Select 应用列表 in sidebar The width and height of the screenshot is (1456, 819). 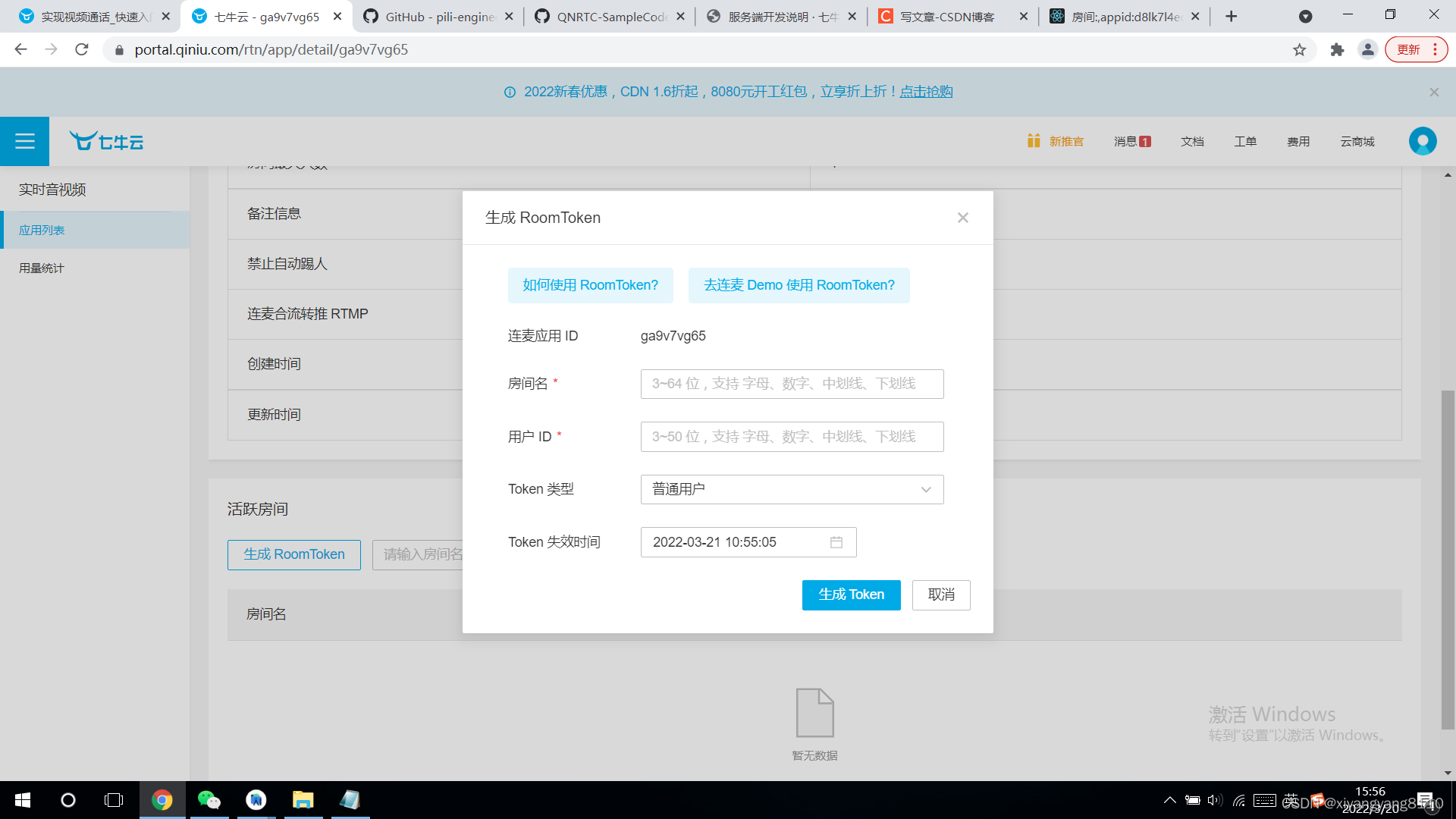[95, 230]
